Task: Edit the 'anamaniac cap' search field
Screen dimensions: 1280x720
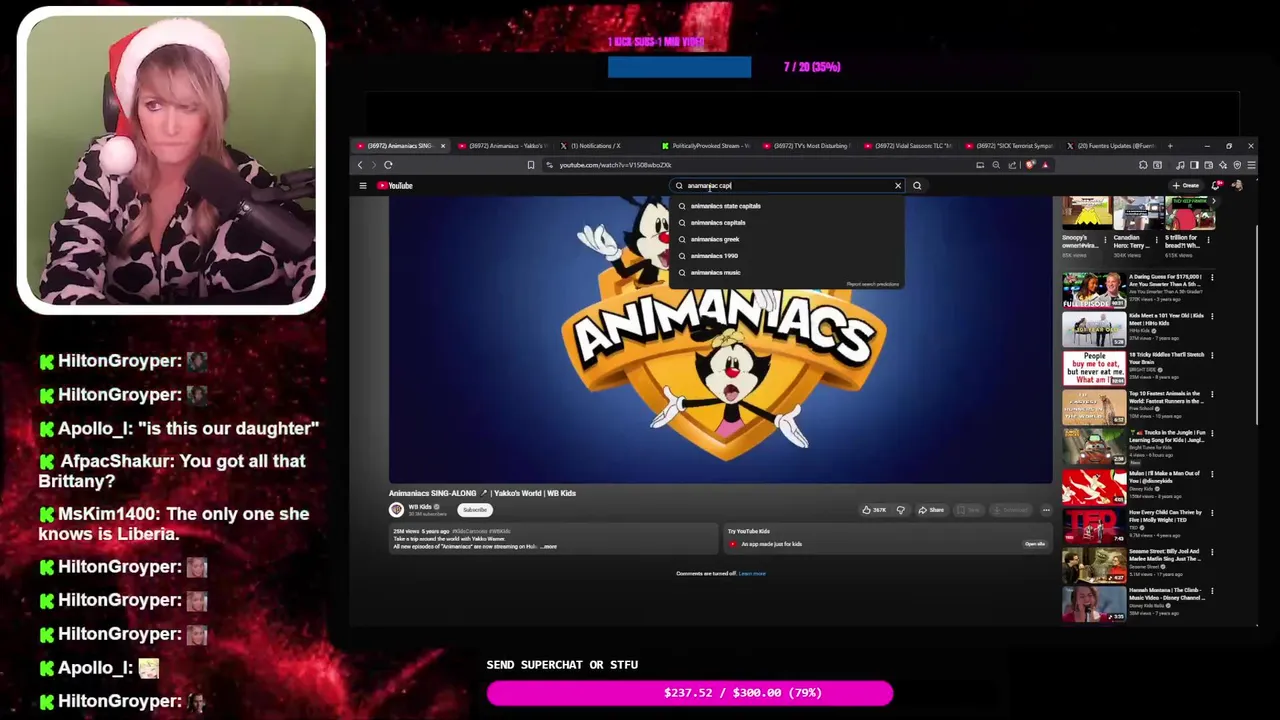Action: 786,185
